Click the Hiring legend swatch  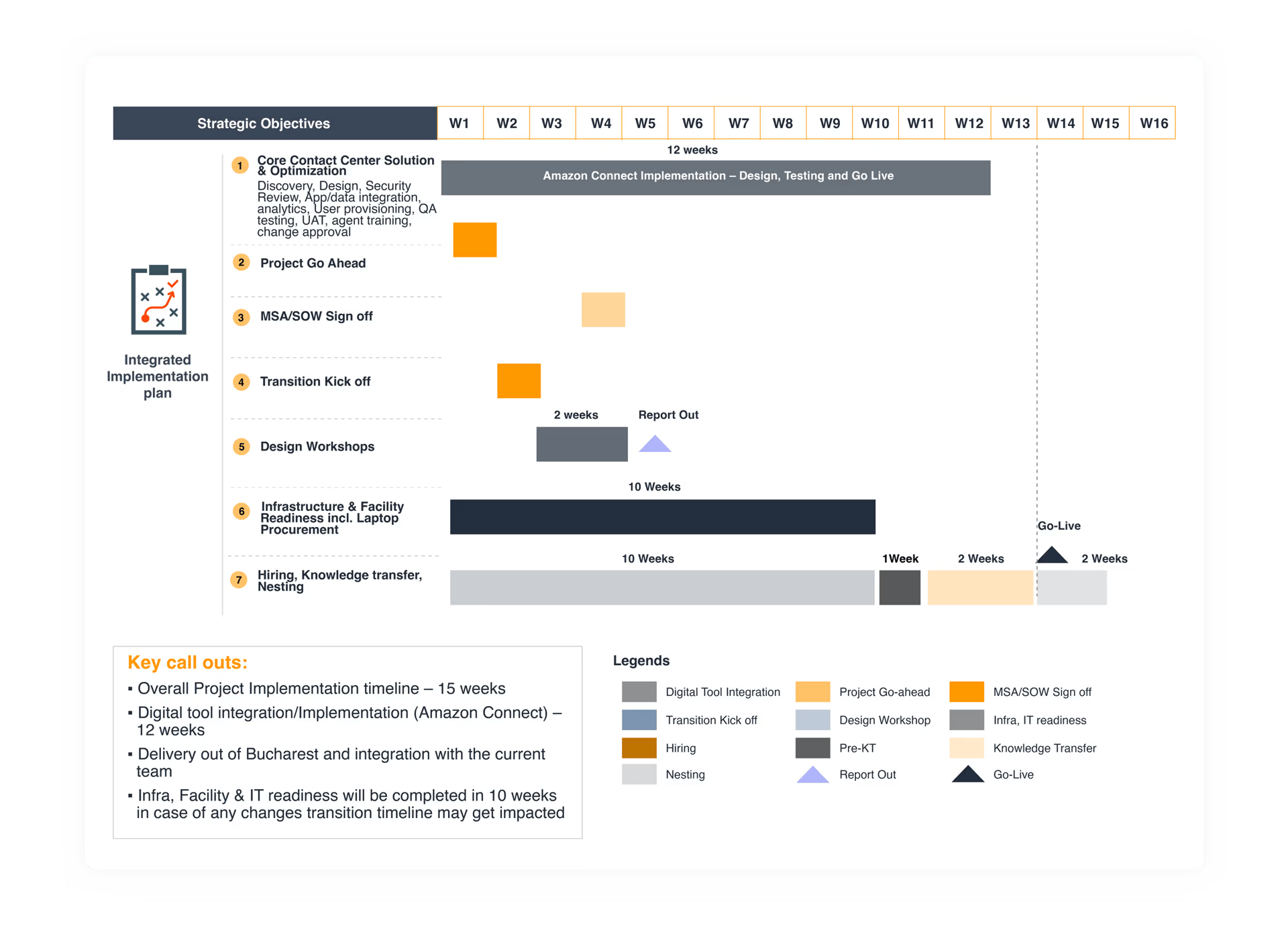click(x=639, y=748)
